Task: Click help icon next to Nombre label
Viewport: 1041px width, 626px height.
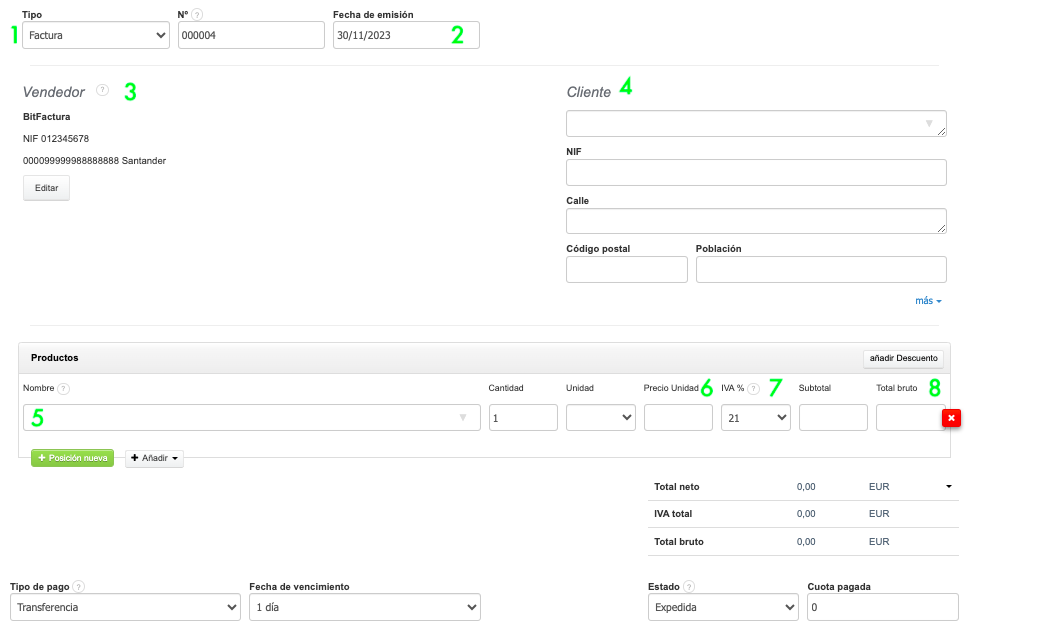Action: (x=63, y=388)
